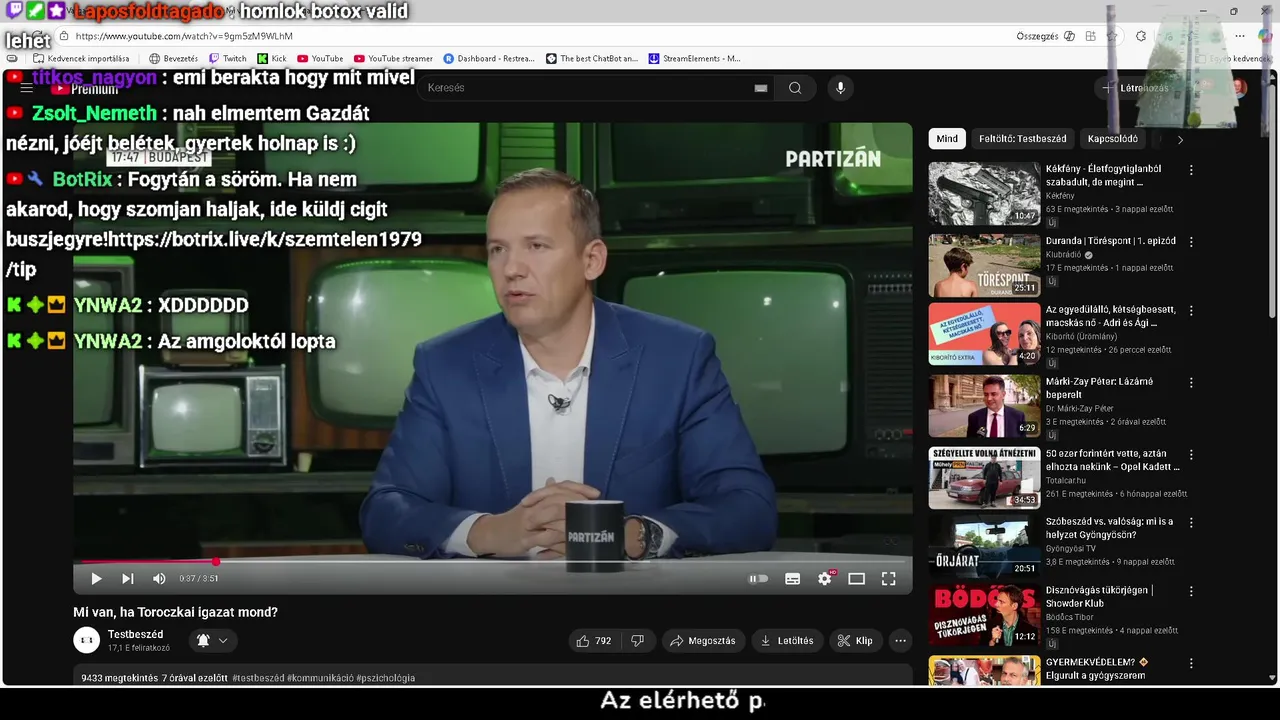
Task: Open The best ChatBot bookmark
Action: (592, 59)
